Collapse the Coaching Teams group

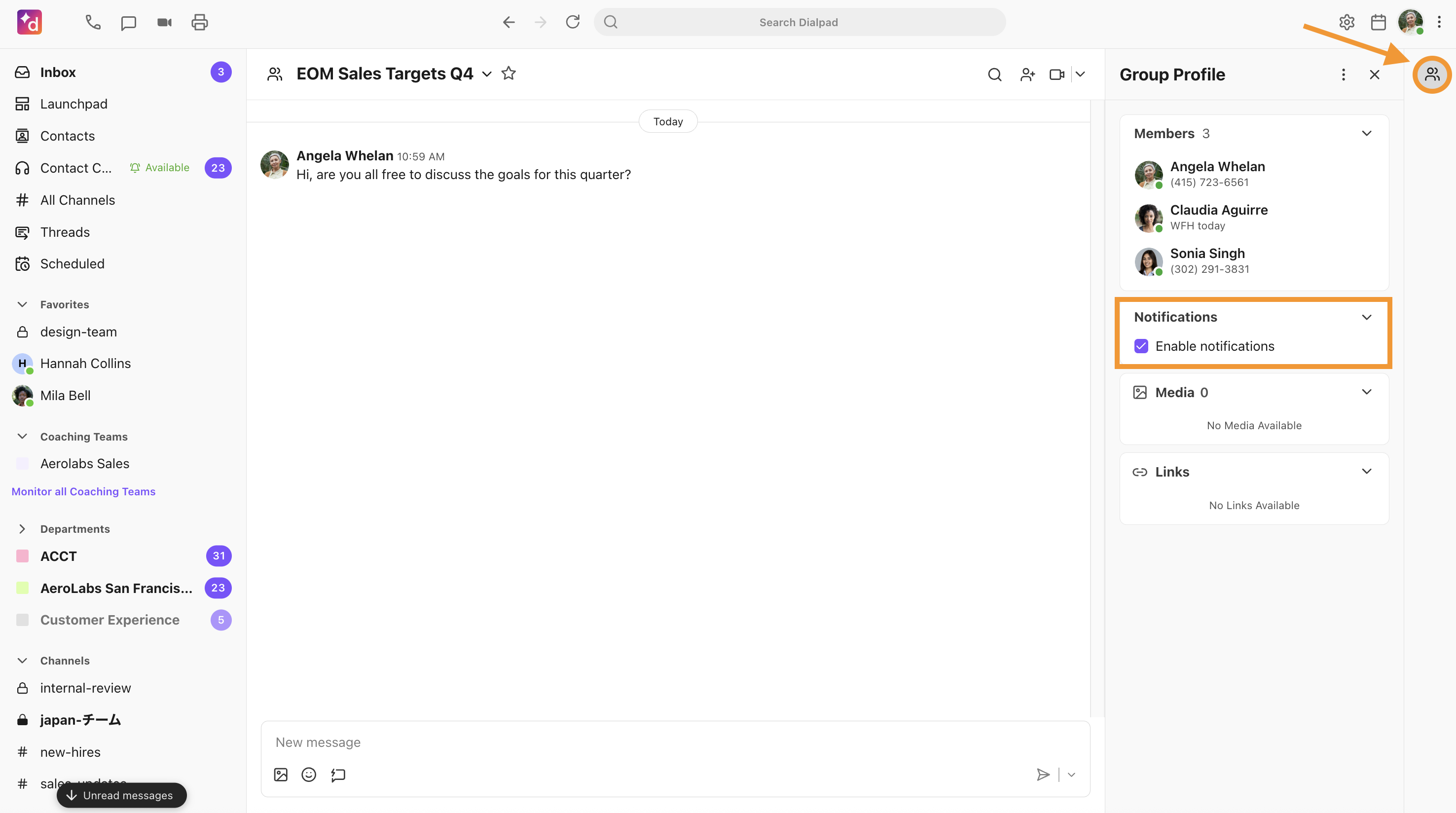click(x=22, y=437)
